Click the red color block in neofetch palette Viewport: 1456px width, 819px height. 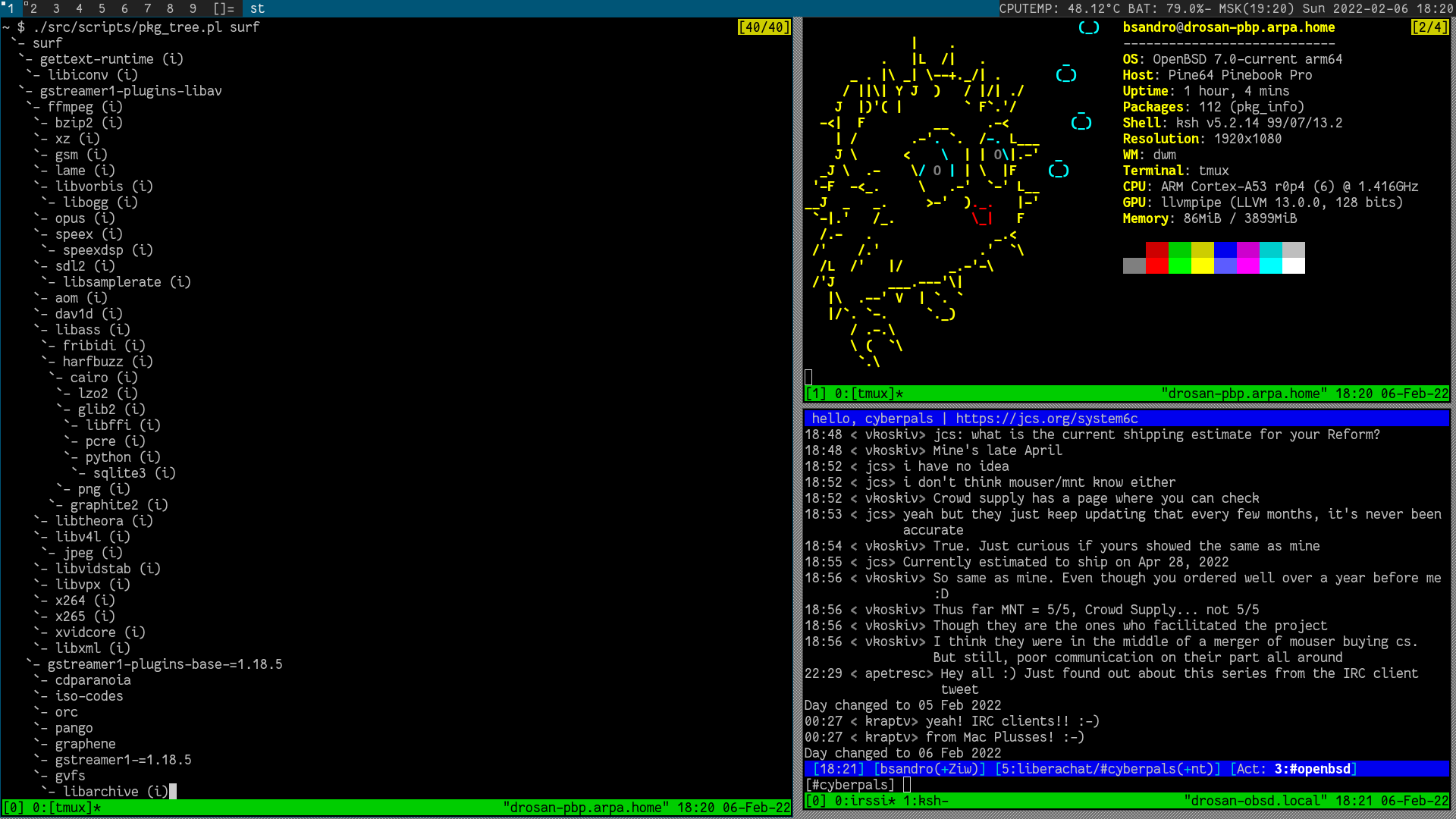[x=1156, y=250]
